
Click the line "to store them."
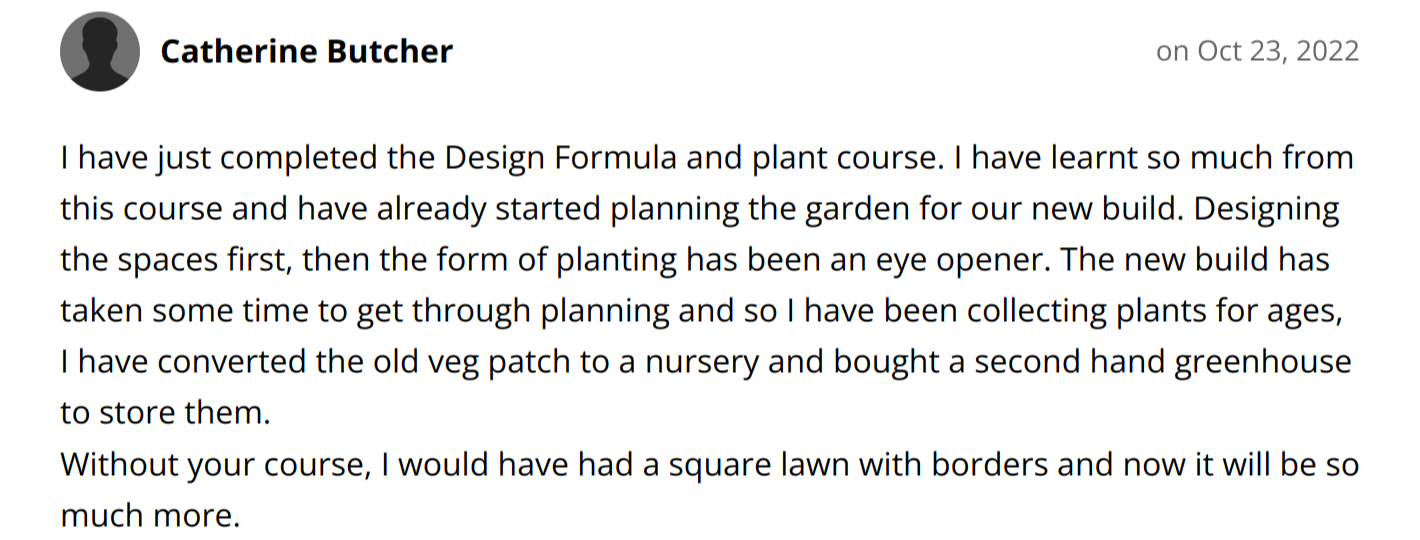pos(166,414)
